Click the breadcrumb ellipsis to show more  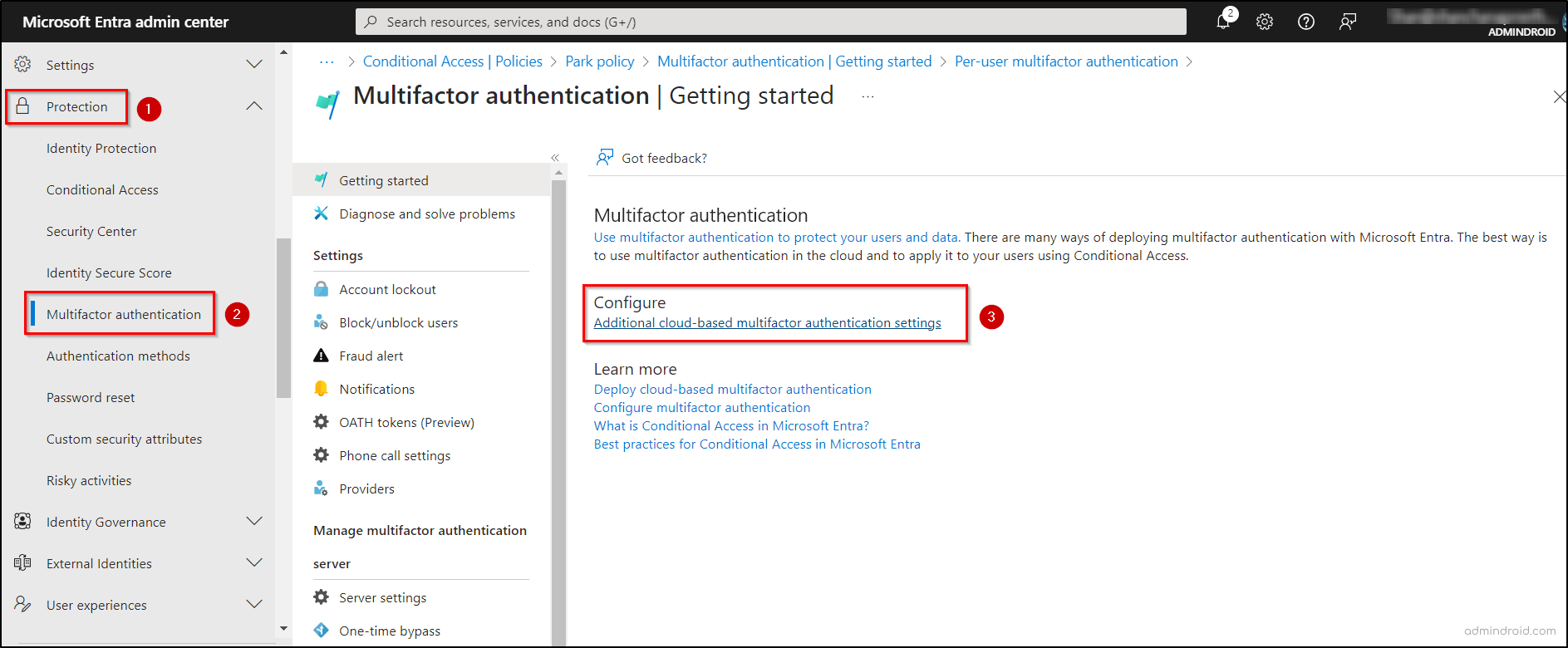click(327, 61)
